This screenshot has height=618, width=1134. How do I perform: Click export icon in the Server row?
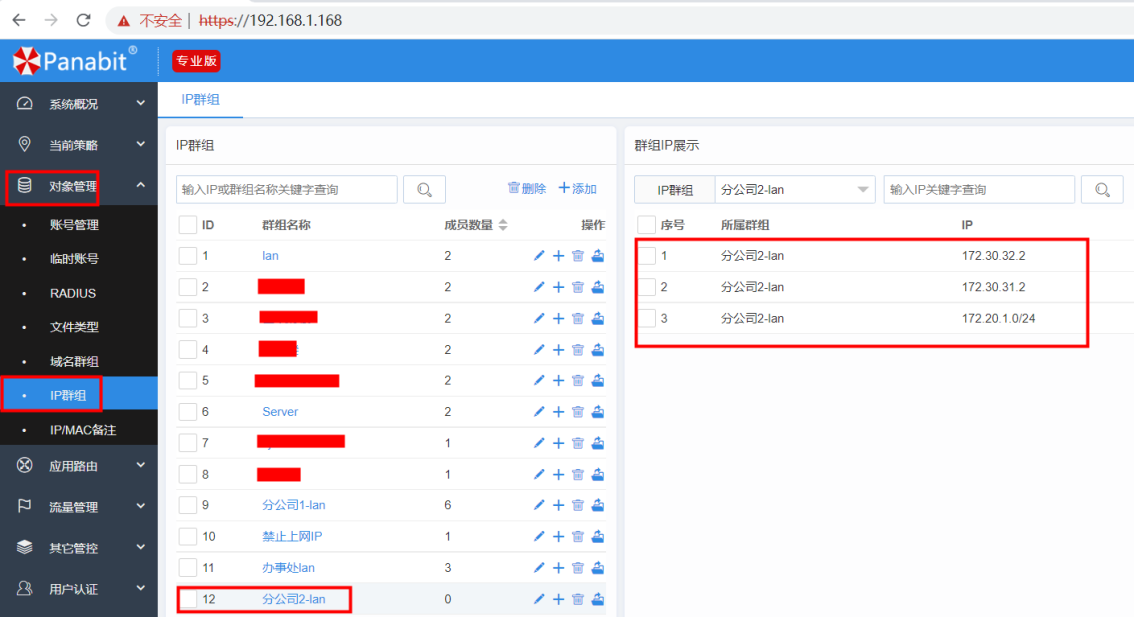coord(598,412)
